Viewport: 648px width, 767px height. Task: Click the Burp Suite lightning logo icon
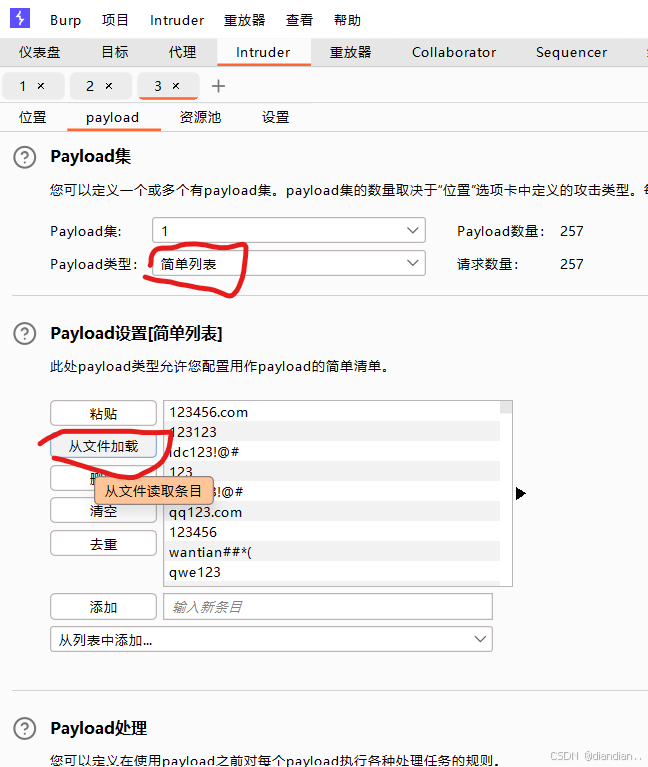pos(20,18)
